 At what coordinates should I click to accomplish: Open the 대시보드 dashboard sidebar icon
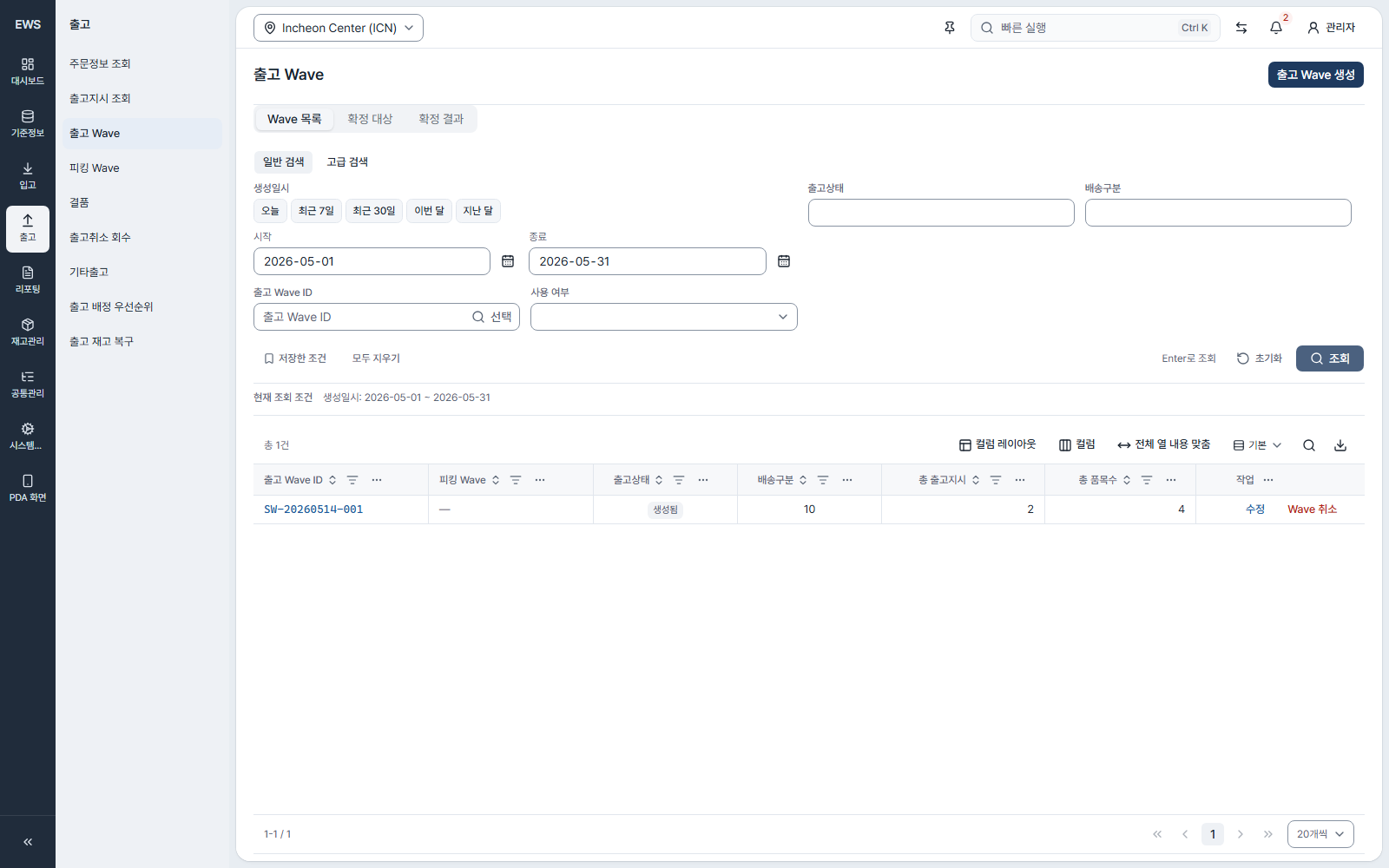click(x=28, y=72)
